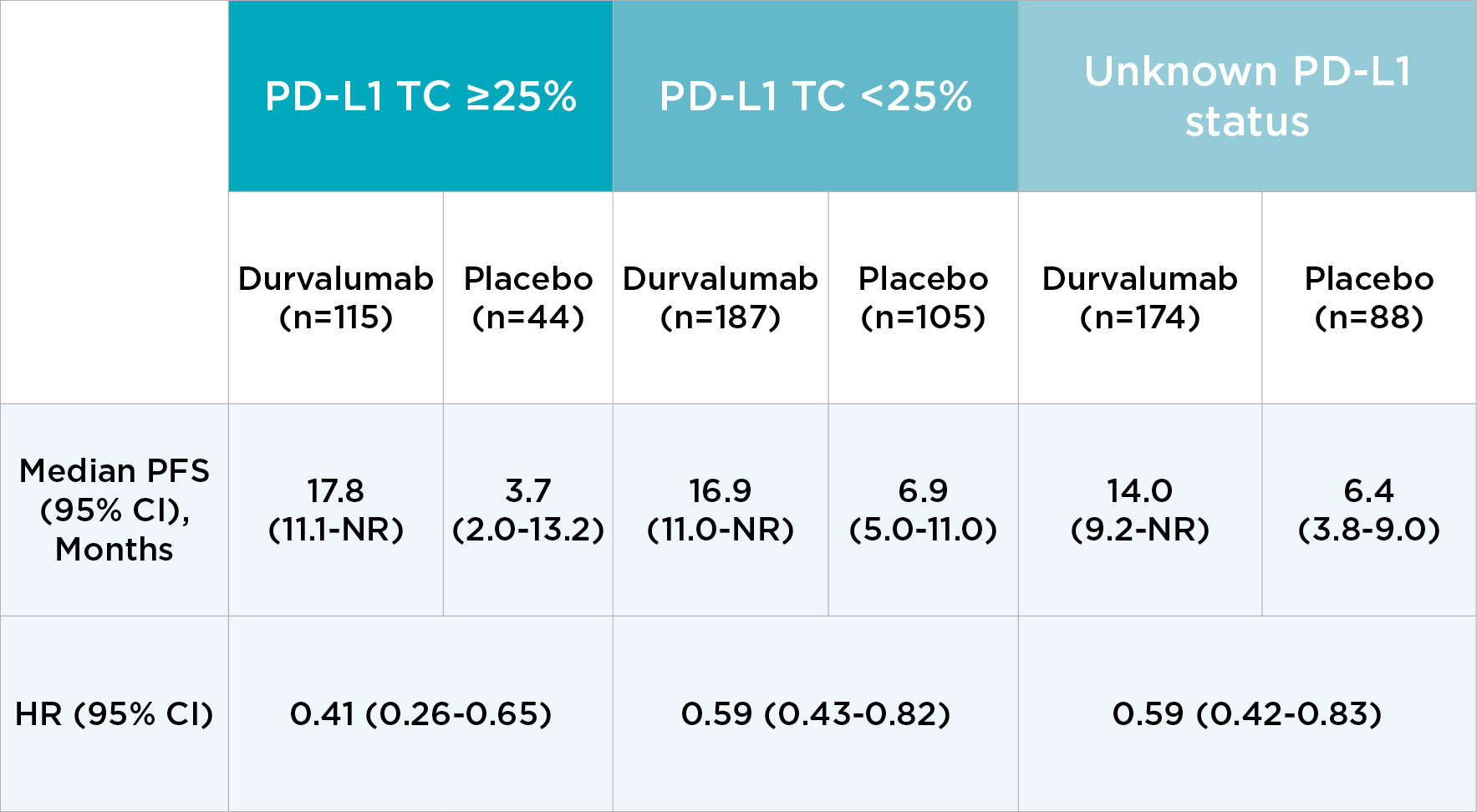
Task: Select the Durvalumab (n=174) column heading
Action: 1140,297
